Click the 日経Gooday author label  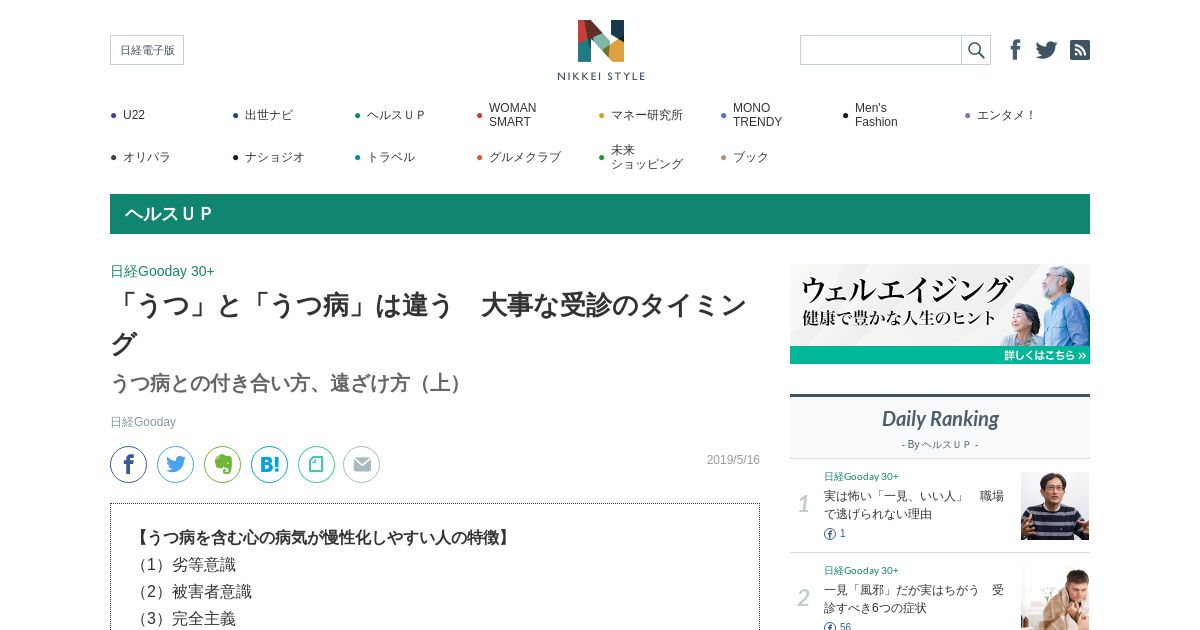coord(143,422)
